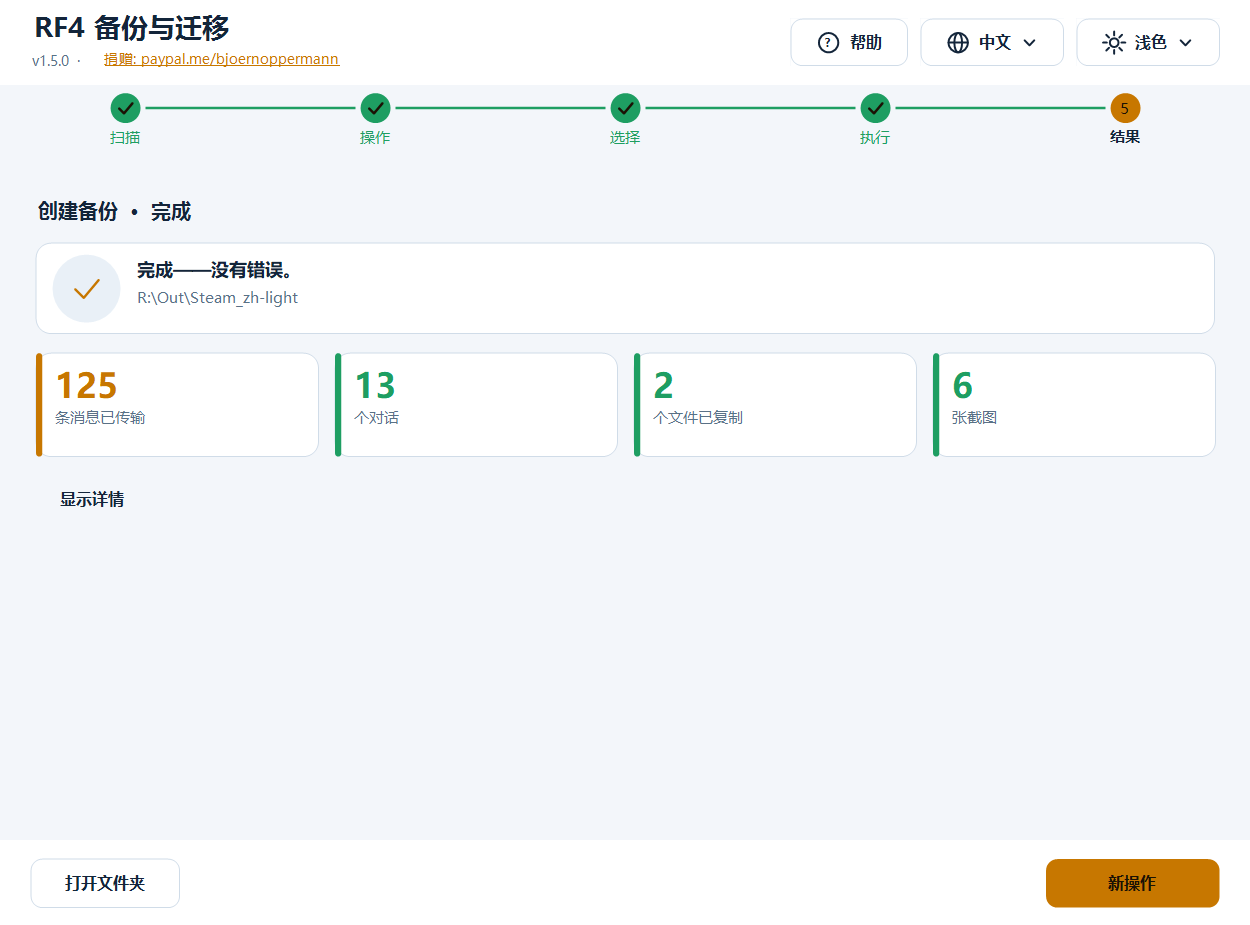1250x925 pixels.
Task: Click the 操作 step checkmark icon
Action: [x=375, y=108]
